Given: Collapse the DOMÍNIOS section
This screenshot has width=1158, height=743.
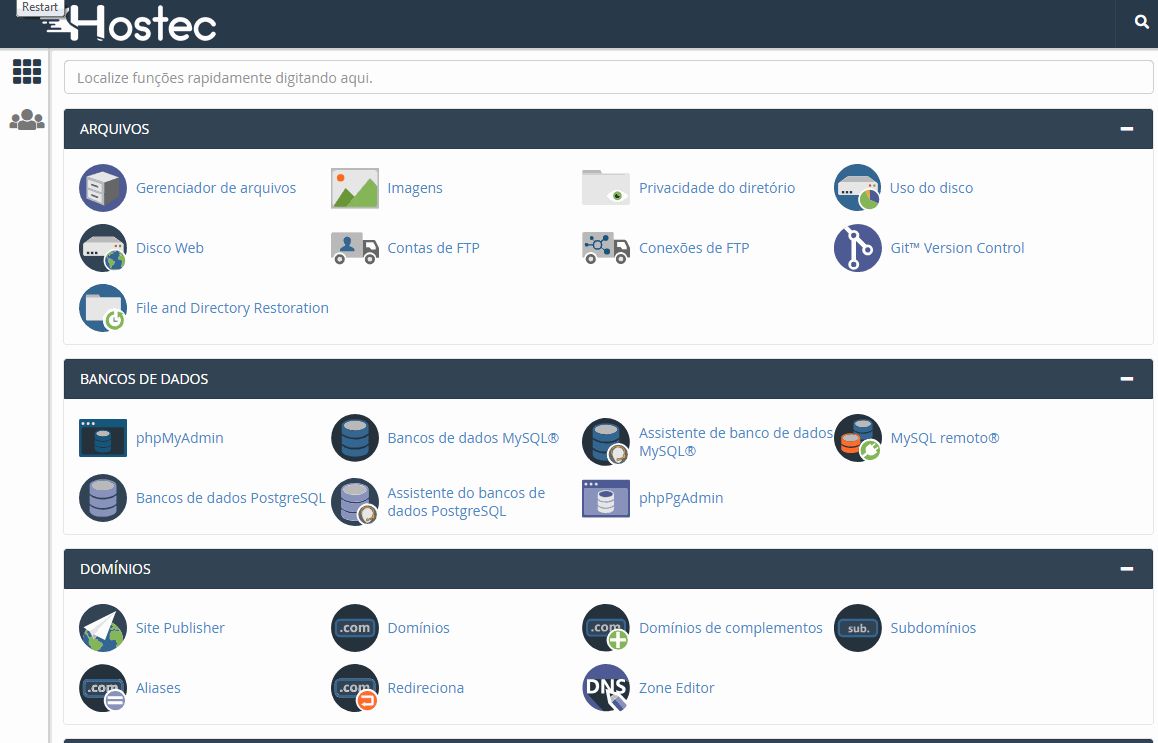Looking at the screenshot, I should tap(1126, 569).
